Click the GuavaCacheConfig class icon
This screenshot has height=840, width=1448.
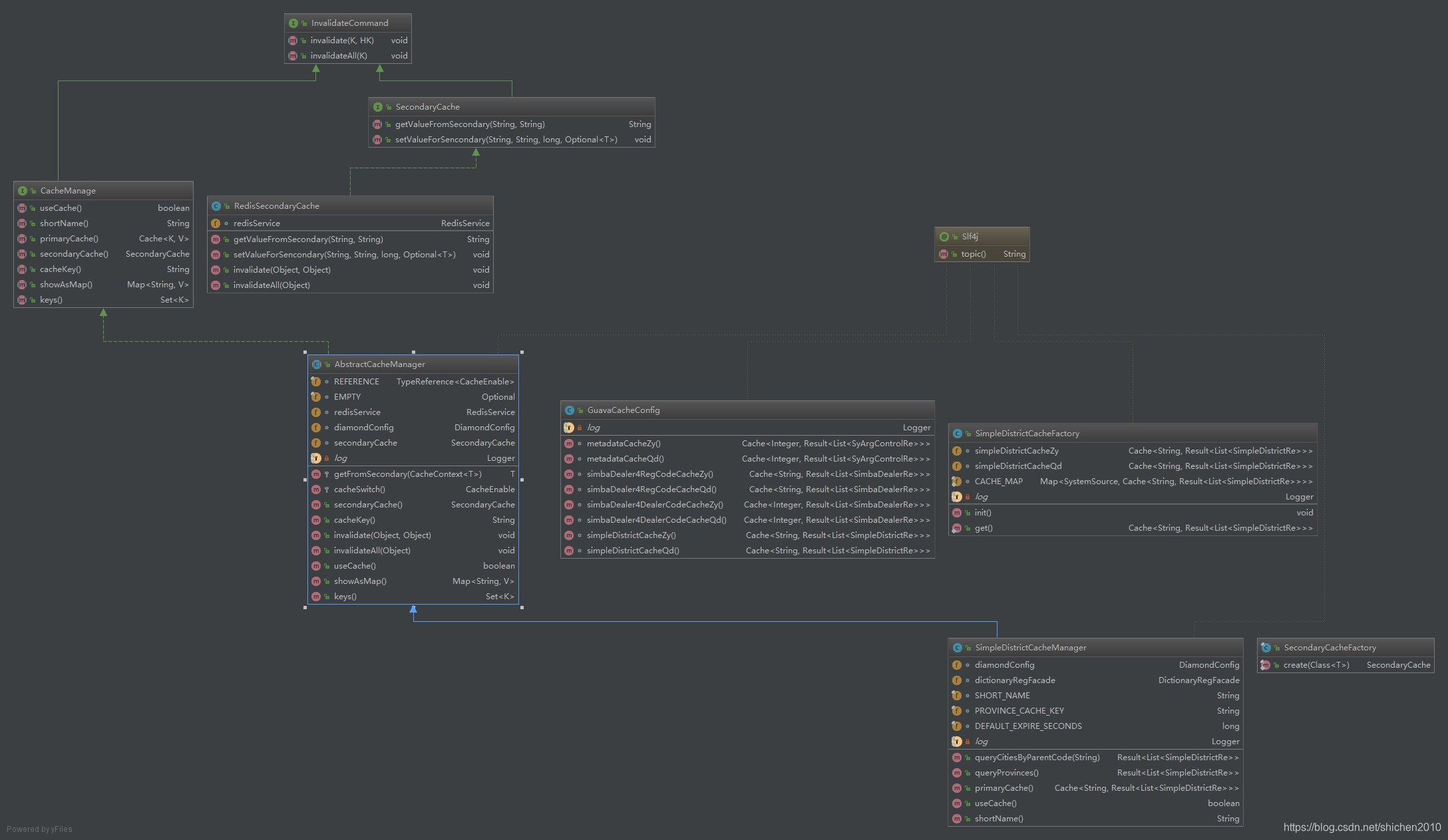click(569, 410)
